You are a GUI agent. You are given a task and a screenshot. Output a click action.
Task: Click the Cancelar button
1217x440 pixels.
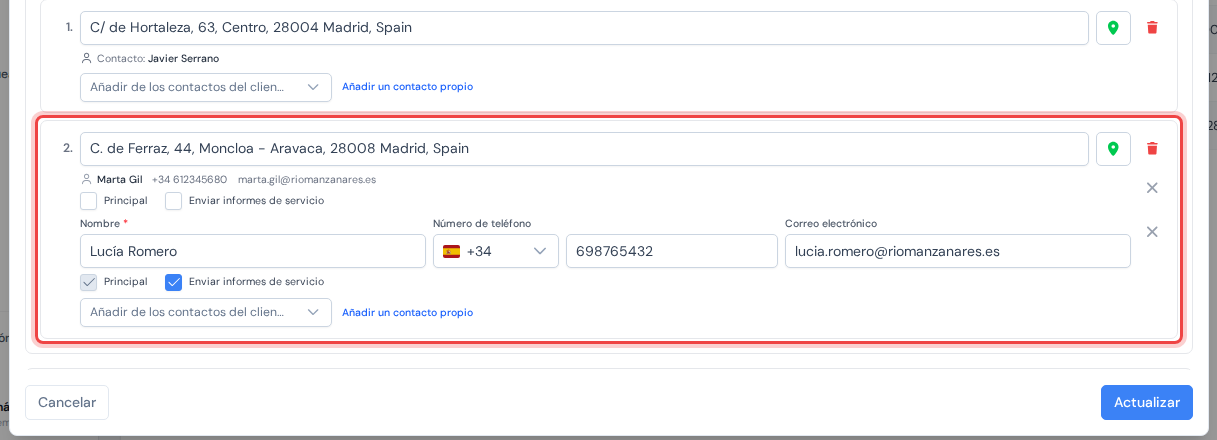(67, 402)
